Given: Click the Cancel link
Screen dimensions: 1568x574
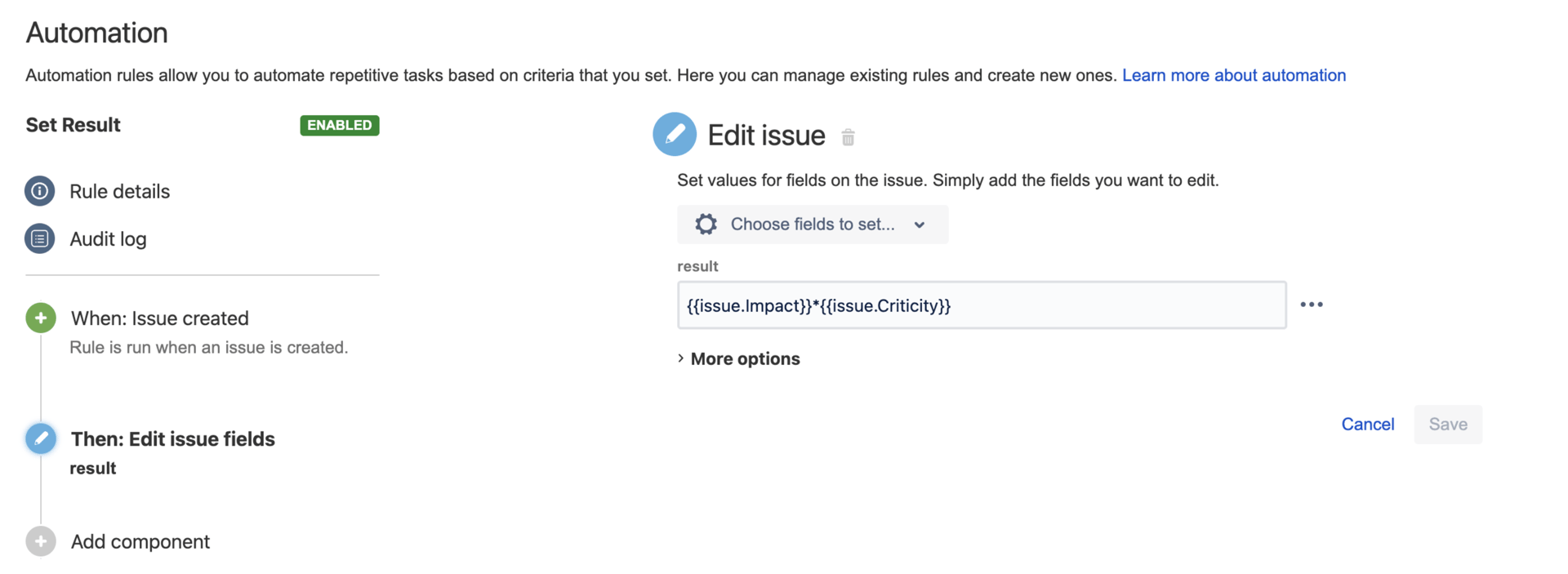Looking at the screenshot, I should click(1367, 424).
